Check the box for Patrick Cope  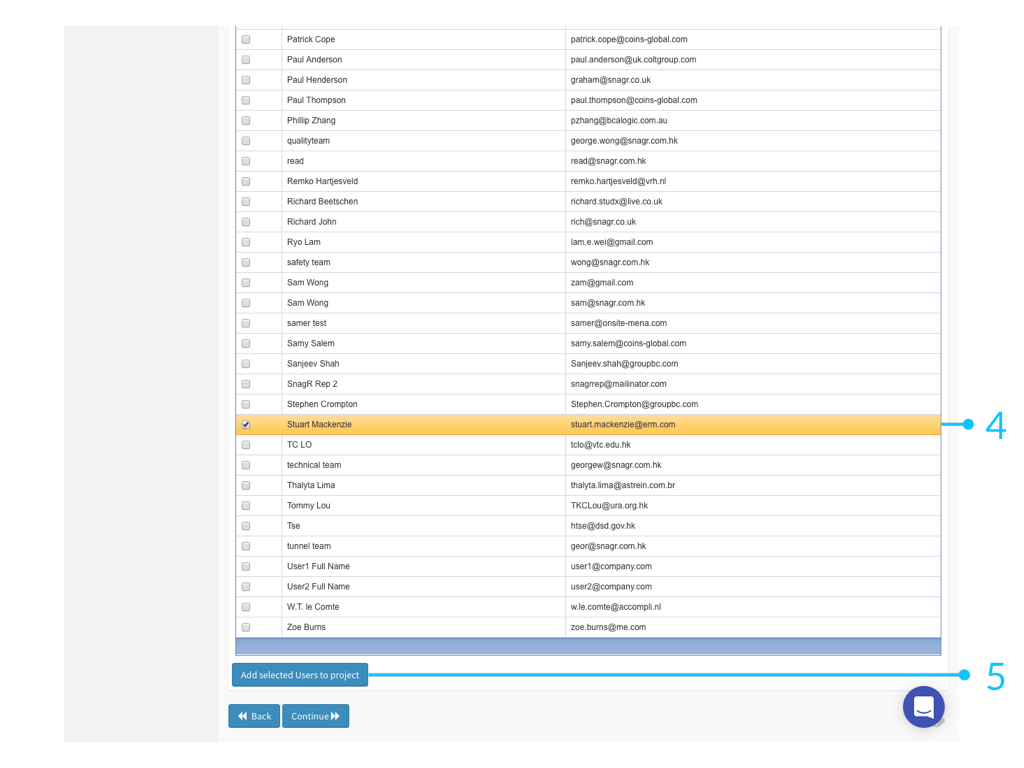pos(246,39)
